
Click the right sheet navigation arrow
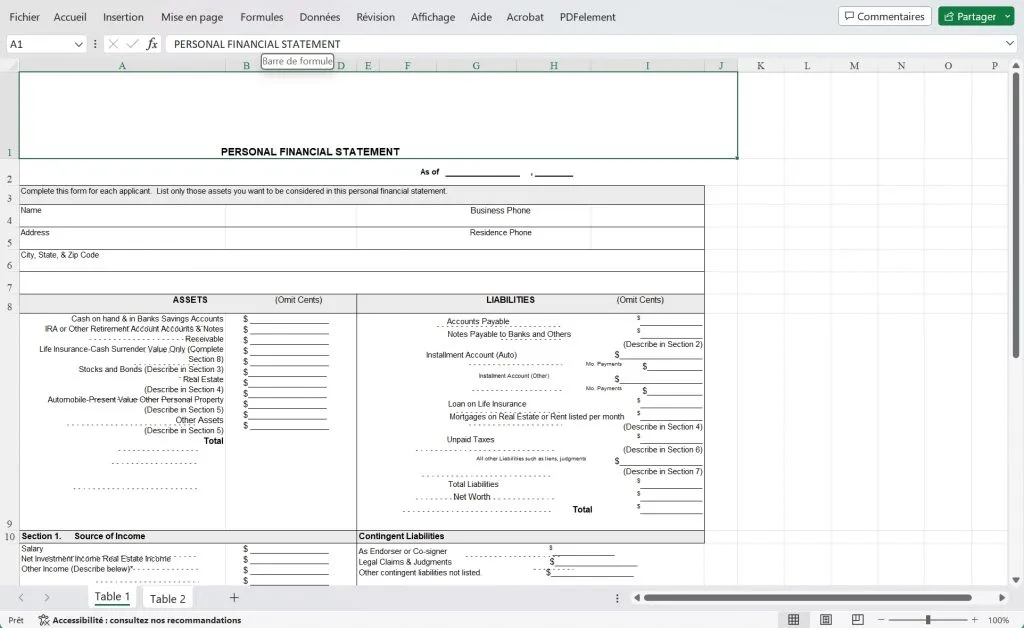click(x=46, y=597)
